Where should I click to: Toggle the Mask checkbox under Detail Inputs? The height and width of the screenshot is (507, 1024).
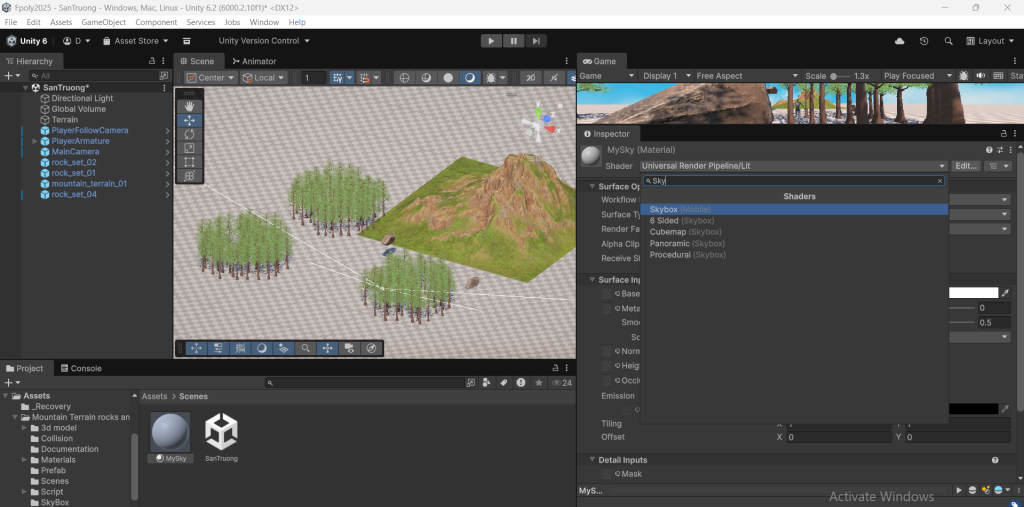tap(607, 474)
